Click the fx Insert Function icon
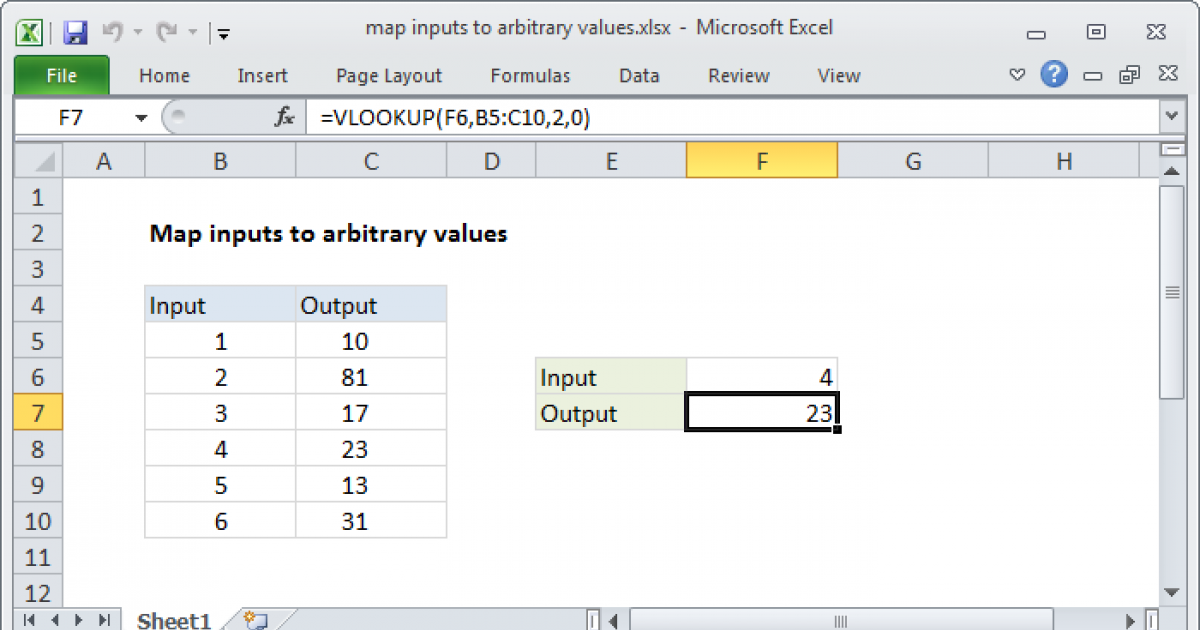Screen dimensions: 1200x630 285,118
